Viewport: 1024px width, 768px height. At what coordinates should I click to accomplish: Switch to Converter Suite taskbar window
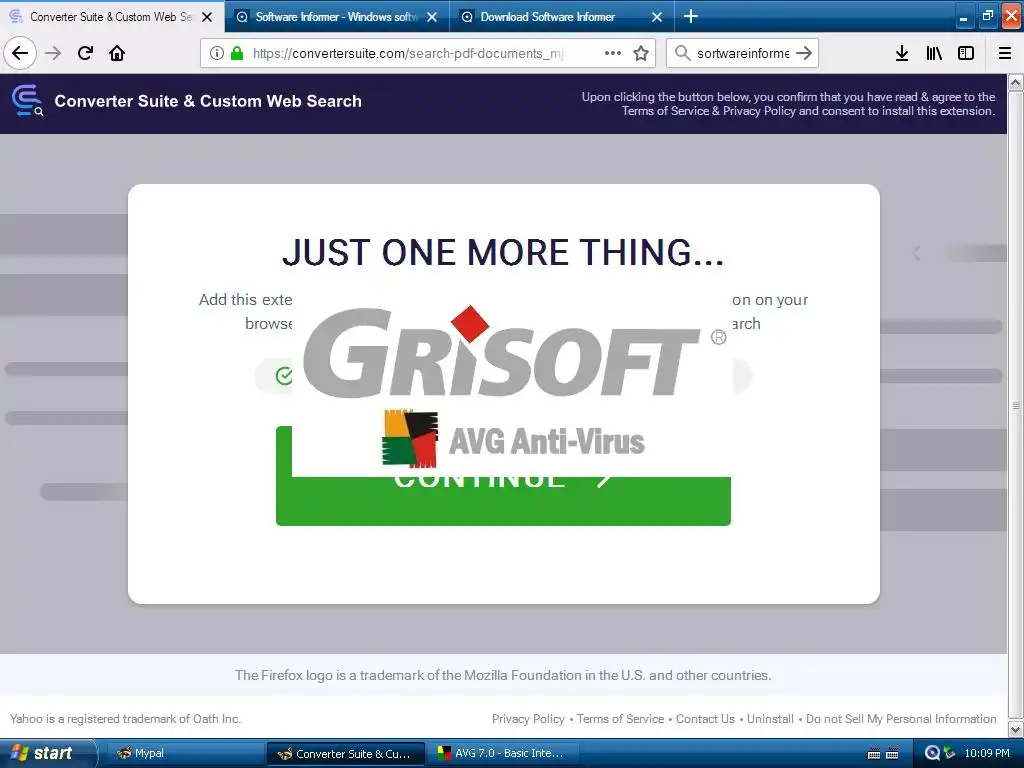(346, 753)
